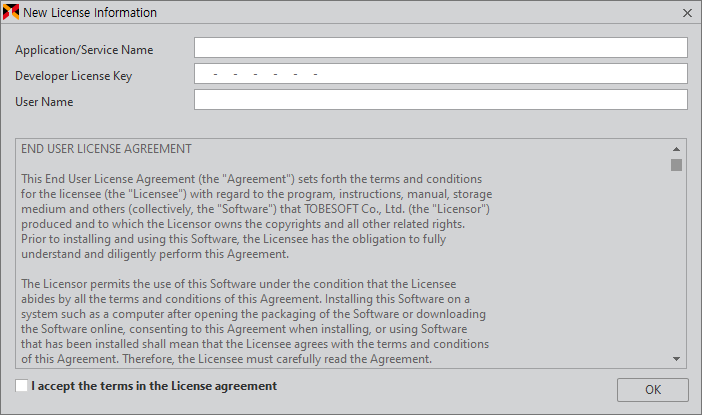Click the red and yellow application logo icon
This screenshot has width=702, height=415.
click(11, 13)
